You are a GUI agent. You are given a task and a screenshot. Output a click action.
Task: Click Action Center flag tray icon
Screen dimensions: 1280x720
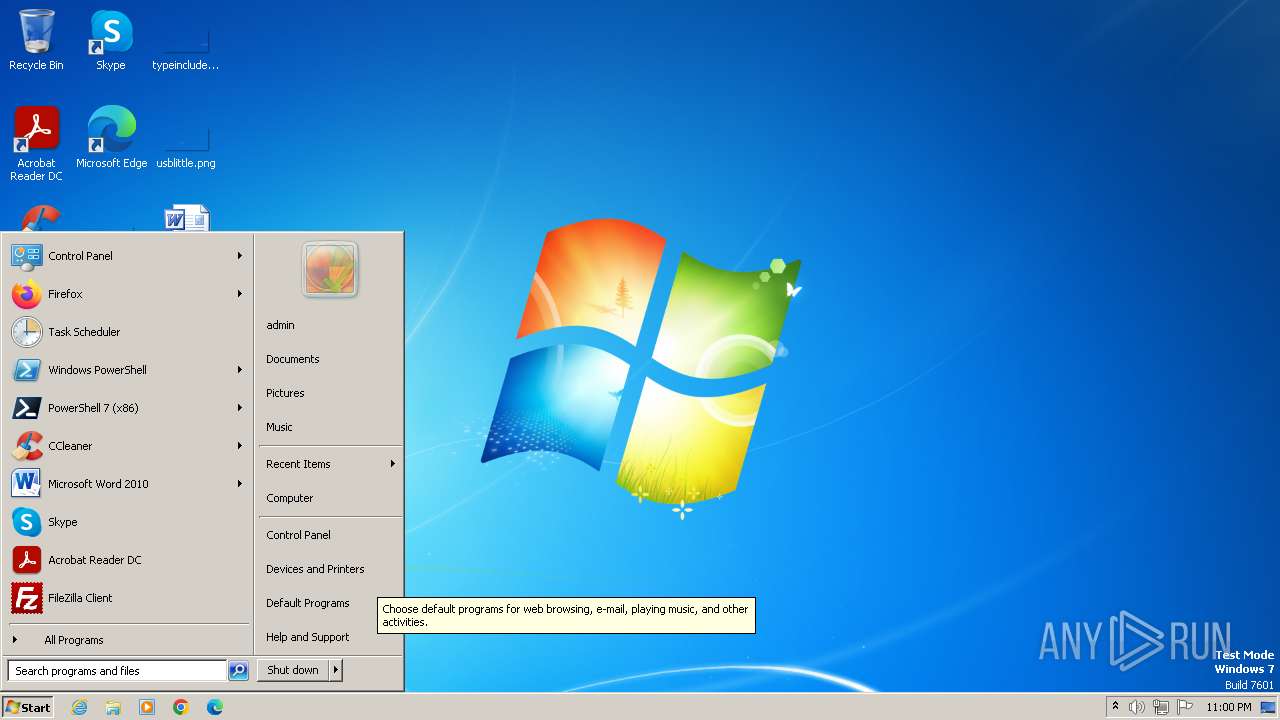click(1185, 707)
